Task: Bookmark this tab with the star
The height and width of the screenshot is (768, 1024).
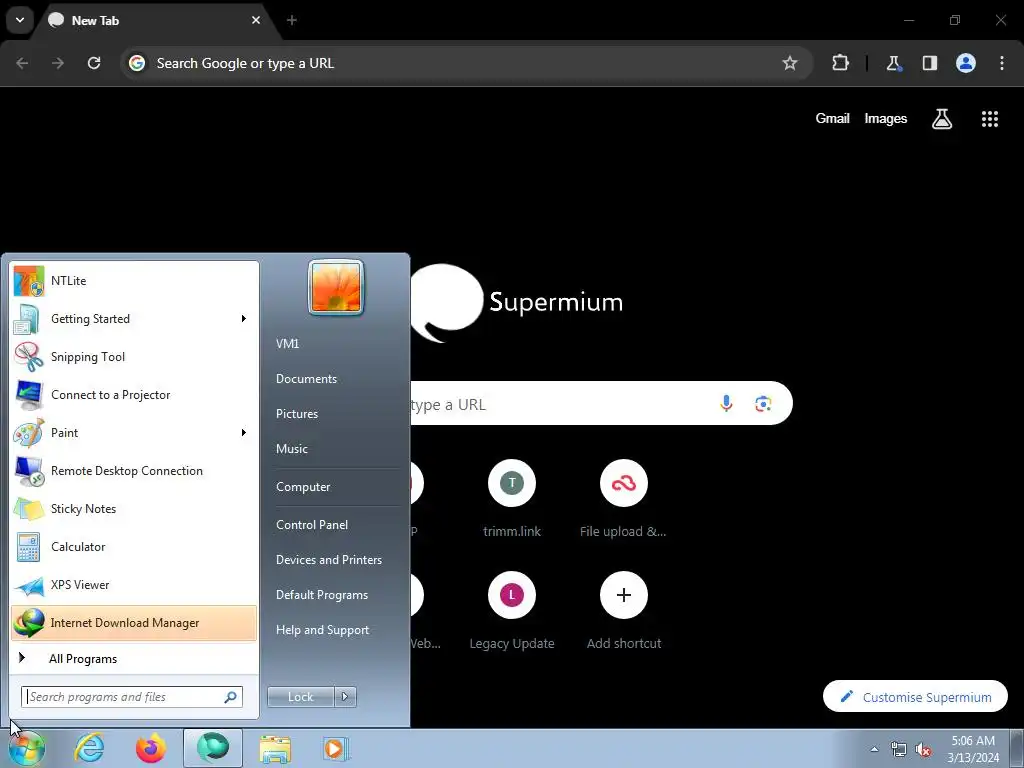Action: 790,63
